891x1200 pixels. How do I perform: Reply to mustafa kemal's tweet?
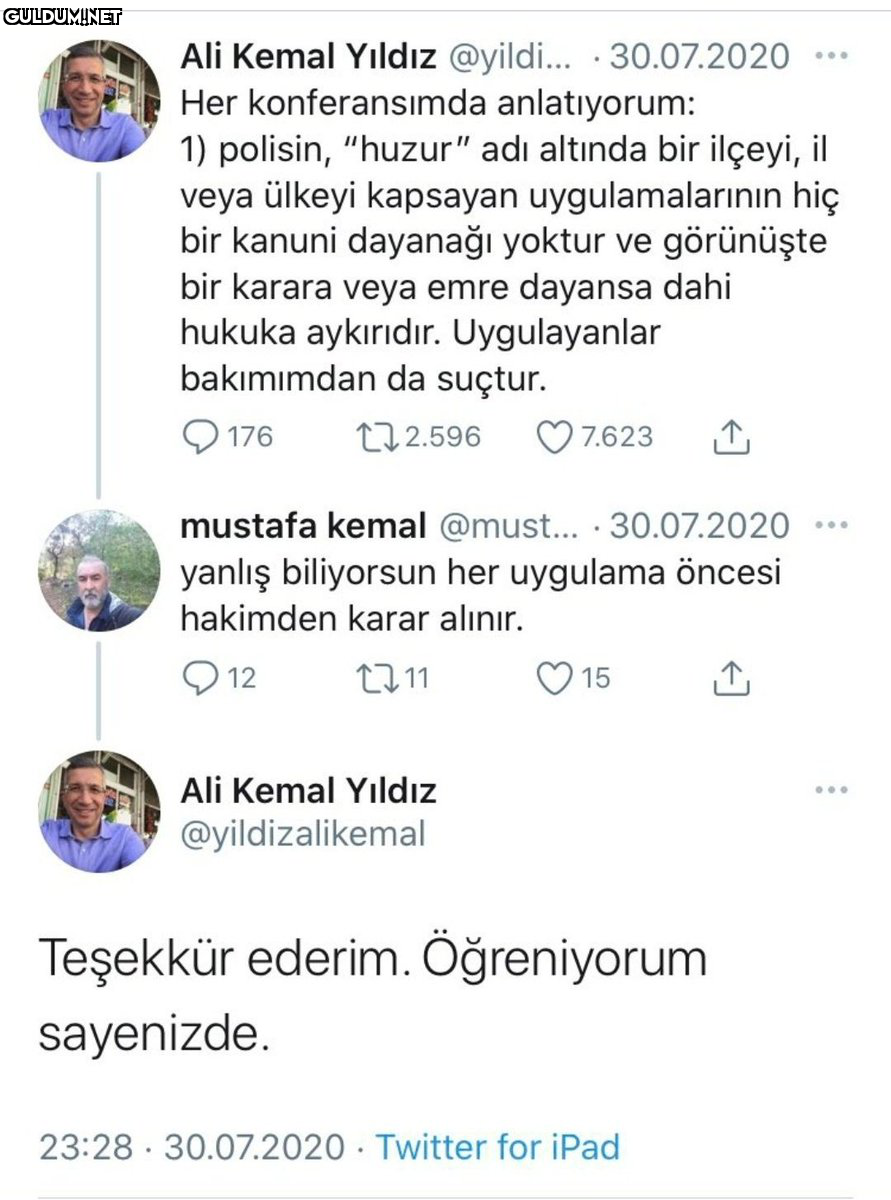pos(202,679)
